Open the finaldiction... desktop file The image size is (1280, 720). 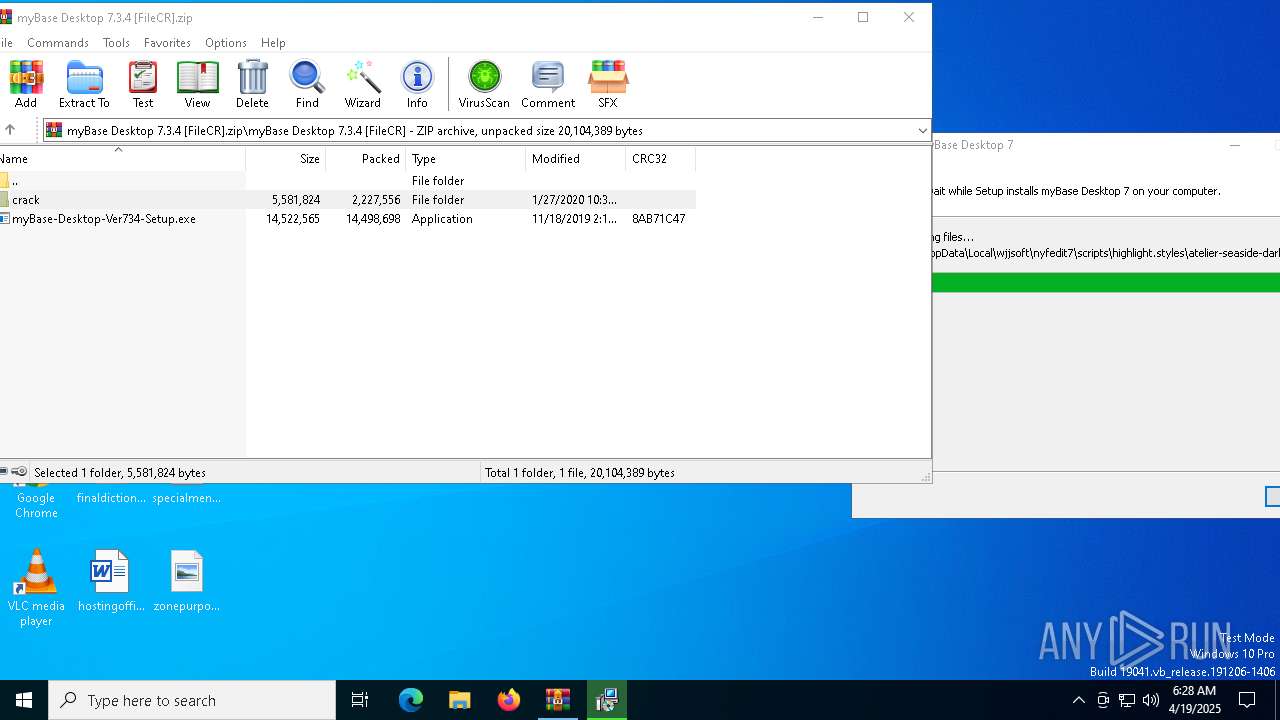coord(111,496)
